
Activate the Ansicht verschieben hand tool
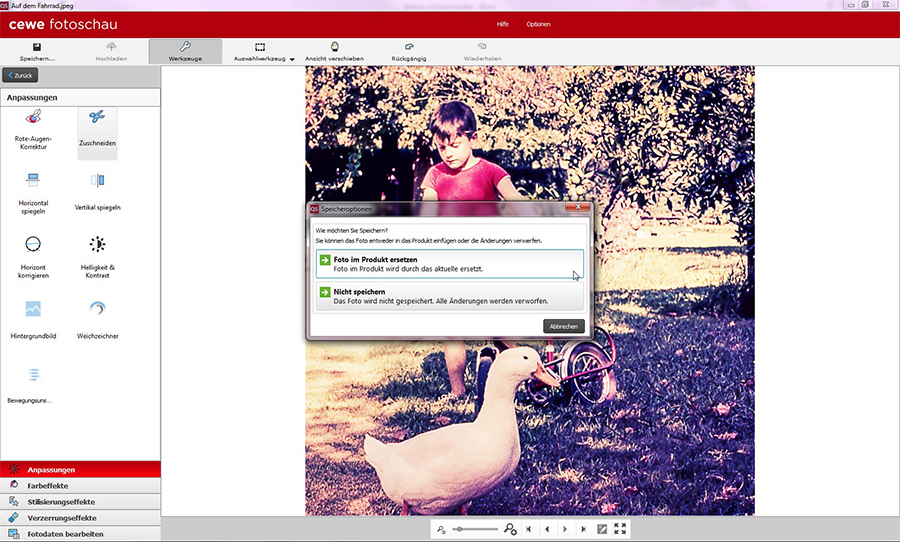334,47
